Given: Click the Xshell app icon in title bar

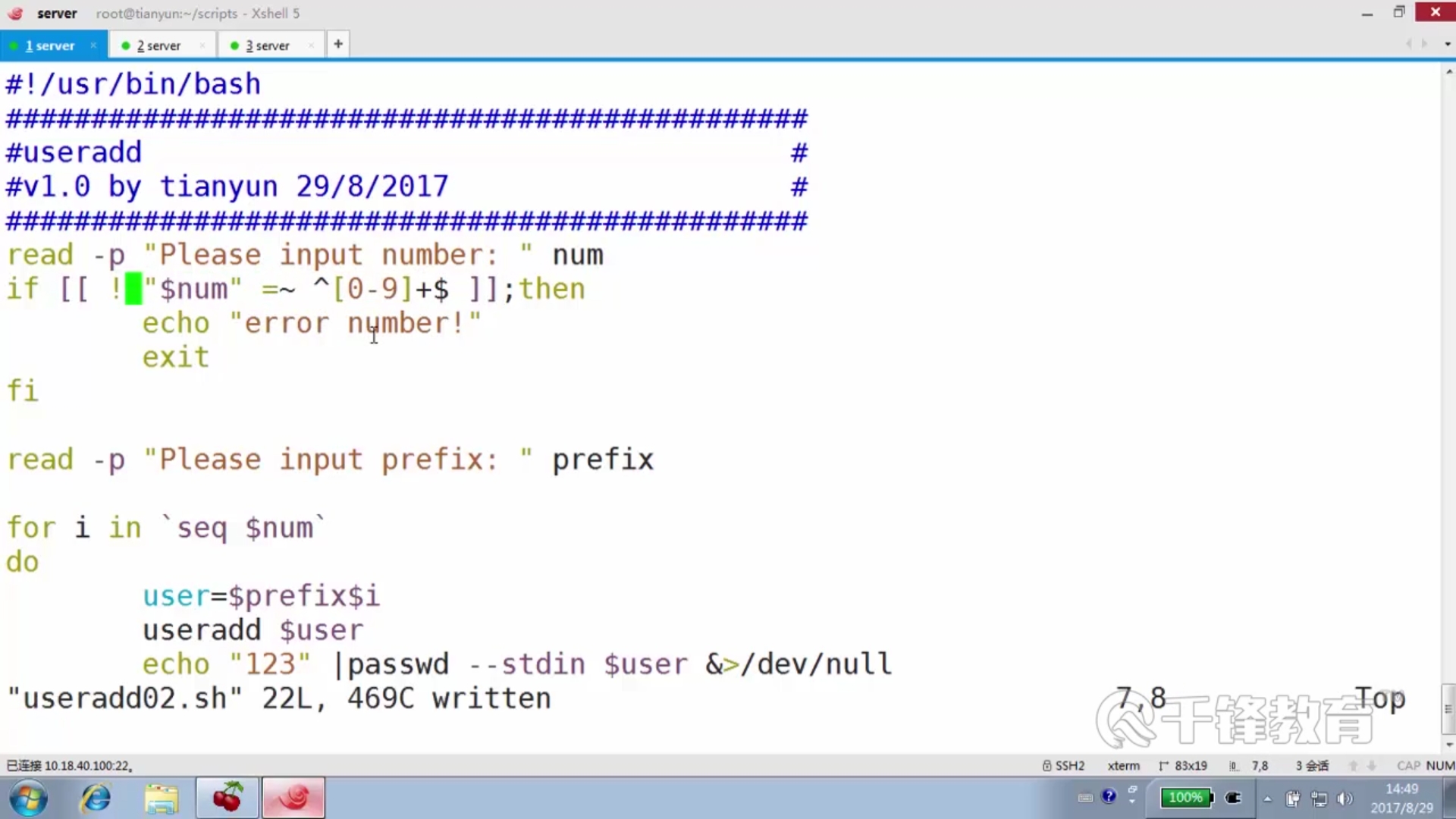Looking at the screenshot, I should [15, 13].
